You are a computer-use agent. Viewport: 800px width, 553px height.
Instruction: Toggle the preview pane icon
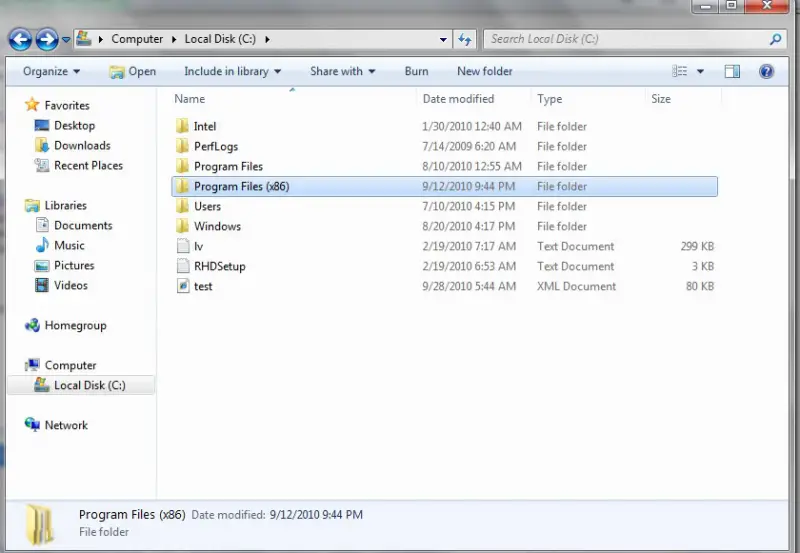732,71
